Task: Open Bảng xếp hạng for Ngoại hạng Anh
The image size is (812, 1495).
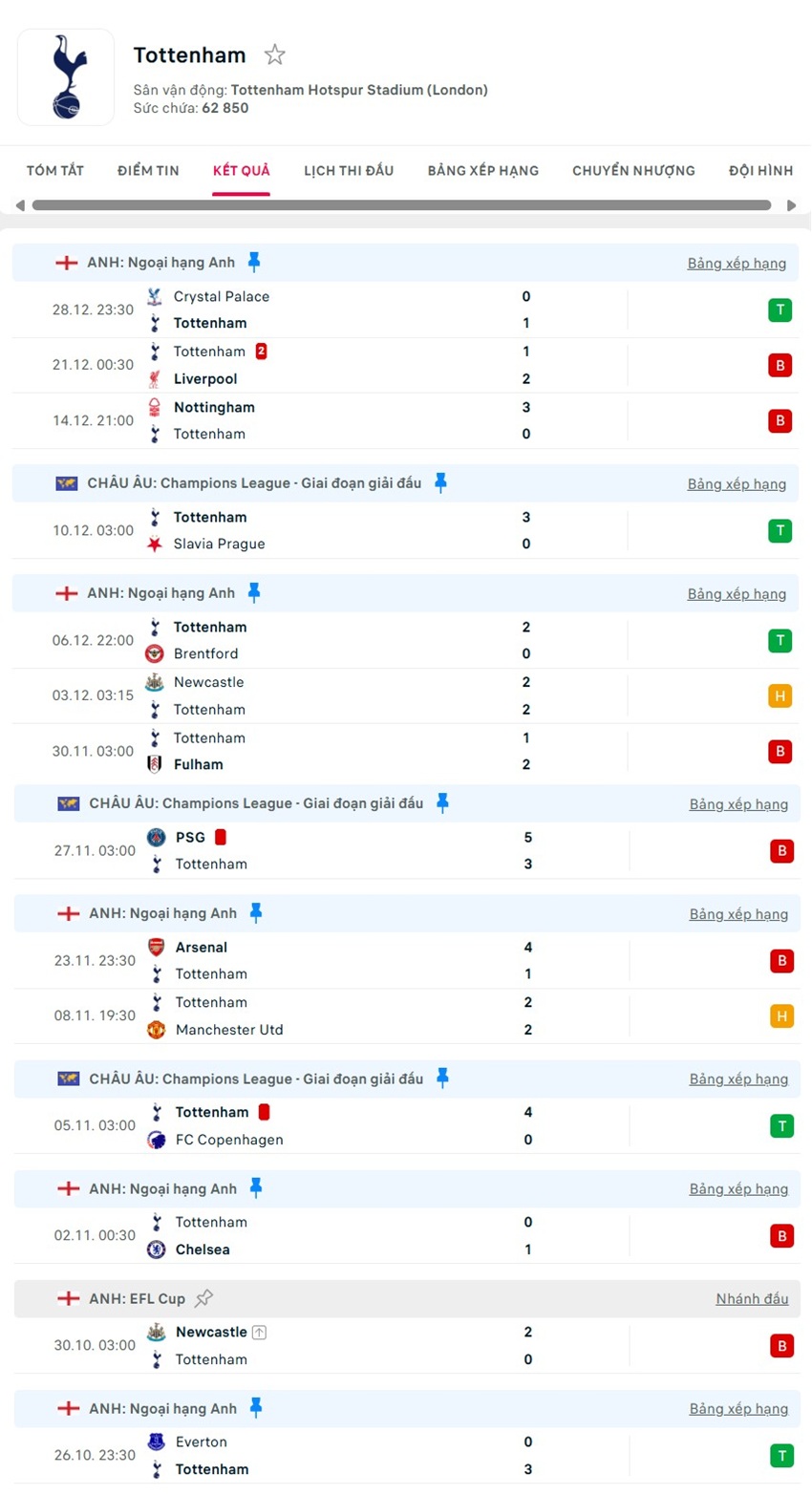Action: pos(737,263)
